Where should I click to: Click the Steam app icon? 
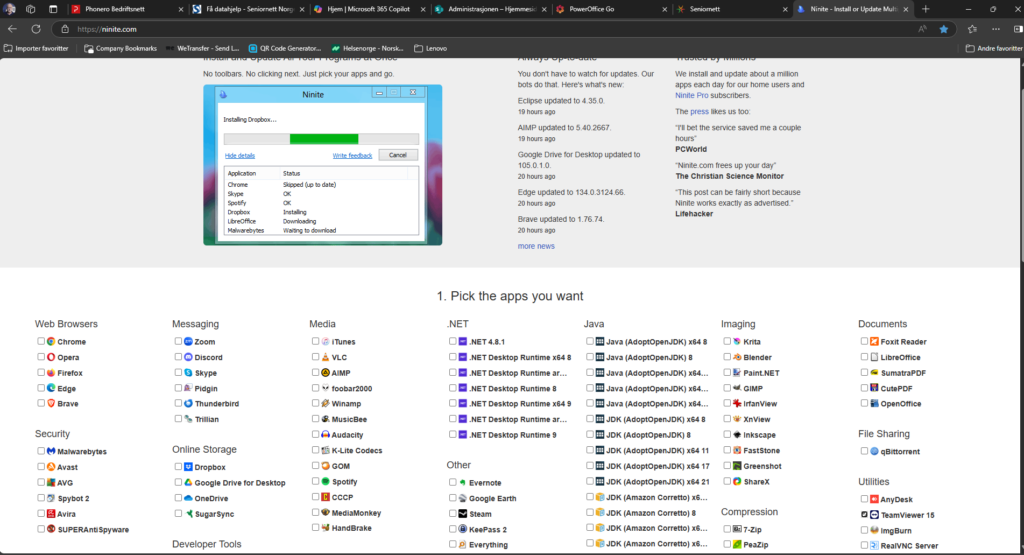[462, 514]
